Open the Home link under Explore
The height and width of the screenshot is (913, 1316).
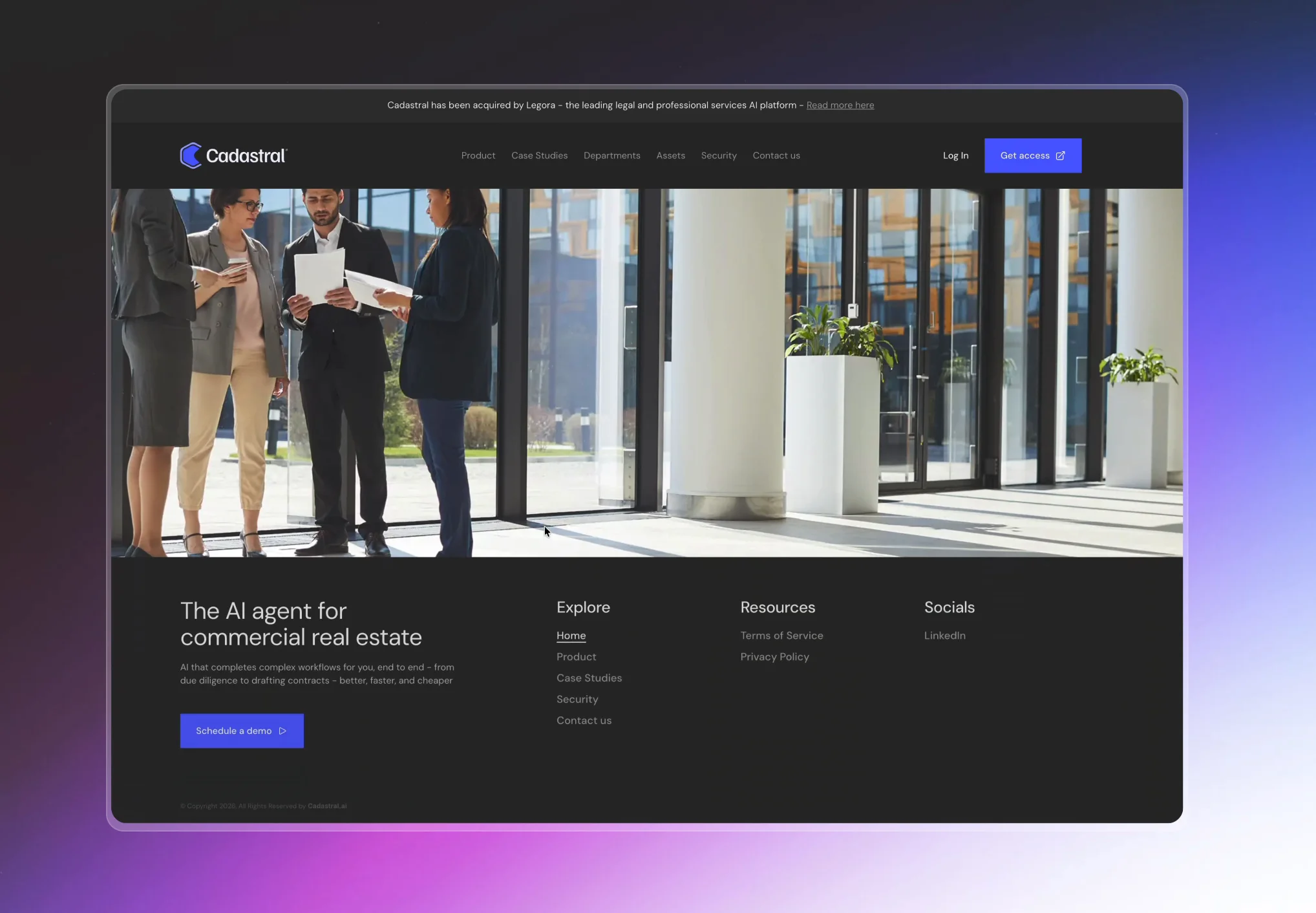click(x=571, y=636)
